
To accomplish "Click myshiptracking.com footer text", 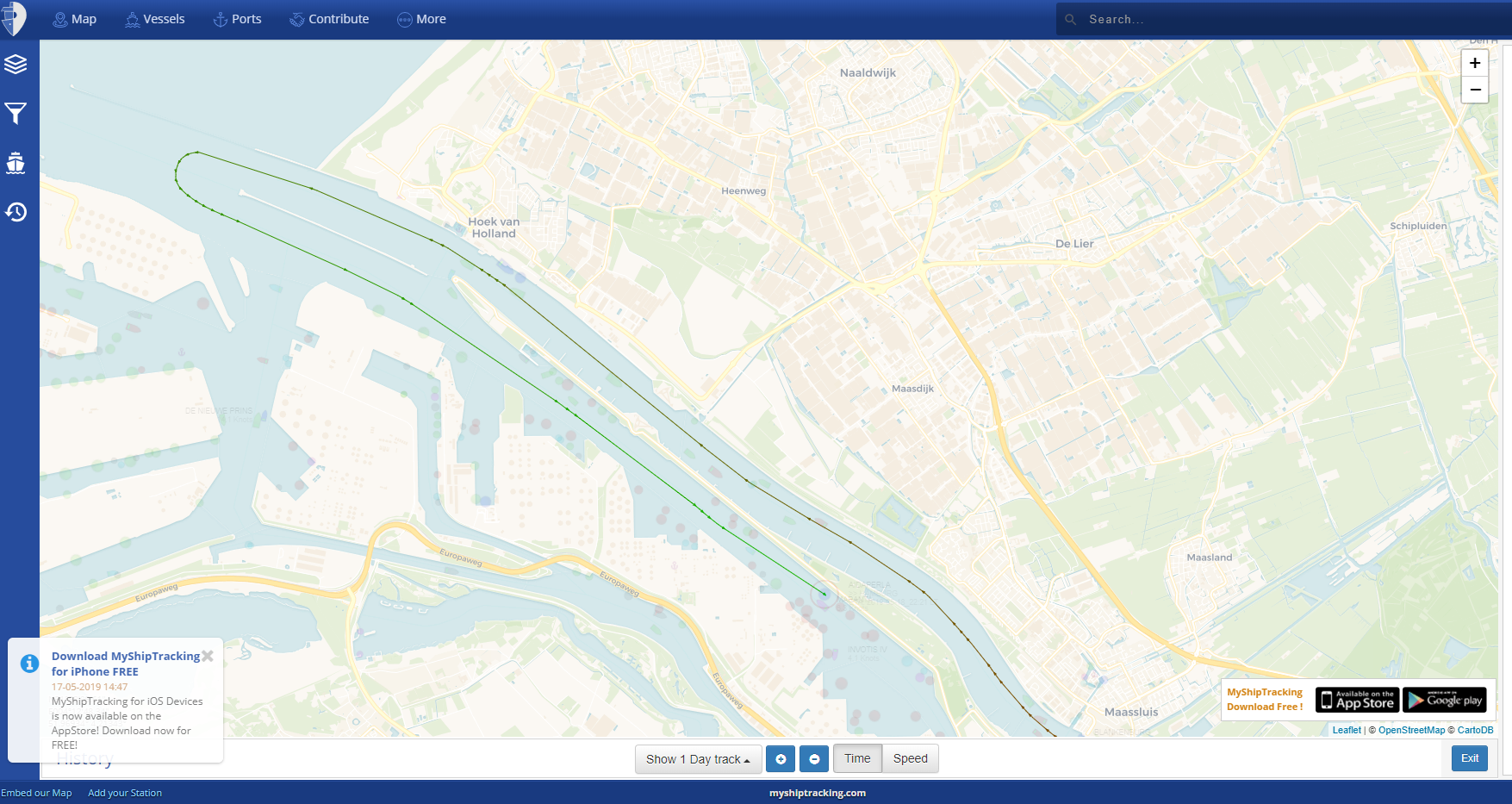I will coord(818,793).
